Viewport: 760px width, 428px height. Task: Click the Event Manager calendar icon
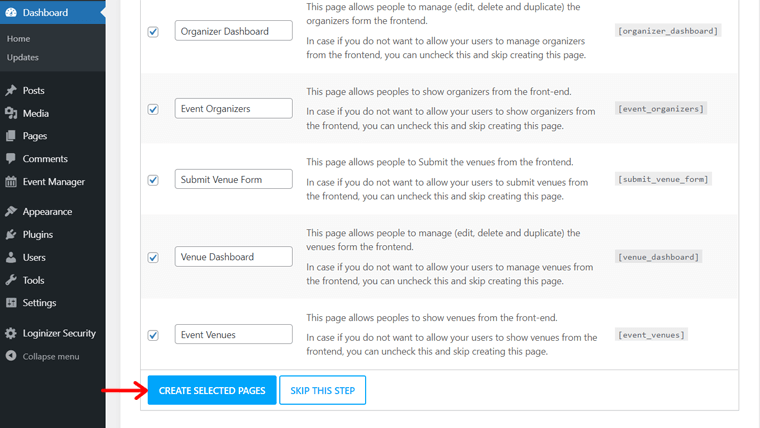pos(11,182)
